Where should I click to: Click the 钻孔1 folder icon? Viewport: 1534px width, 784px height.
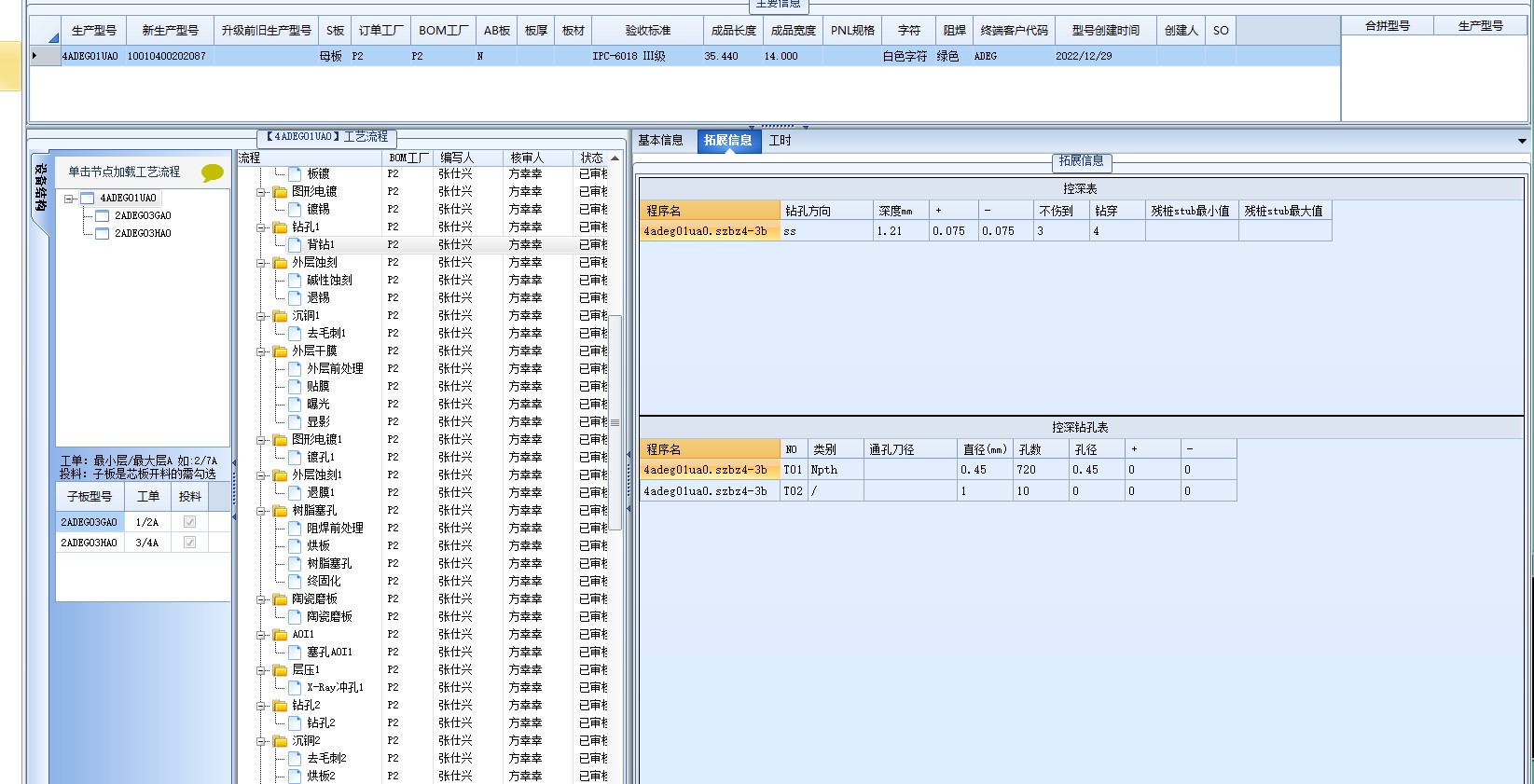pos(280,227)
